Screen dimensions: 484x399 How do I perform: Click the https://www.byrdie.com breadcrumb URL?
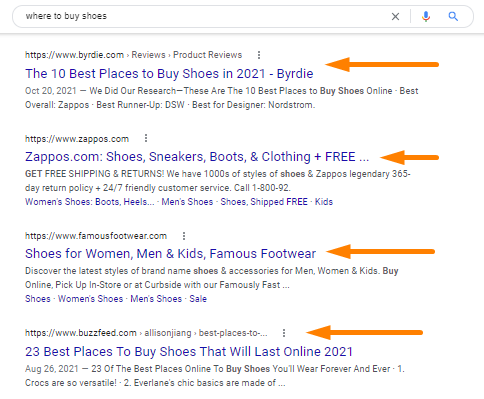click(x=133, y=55)
